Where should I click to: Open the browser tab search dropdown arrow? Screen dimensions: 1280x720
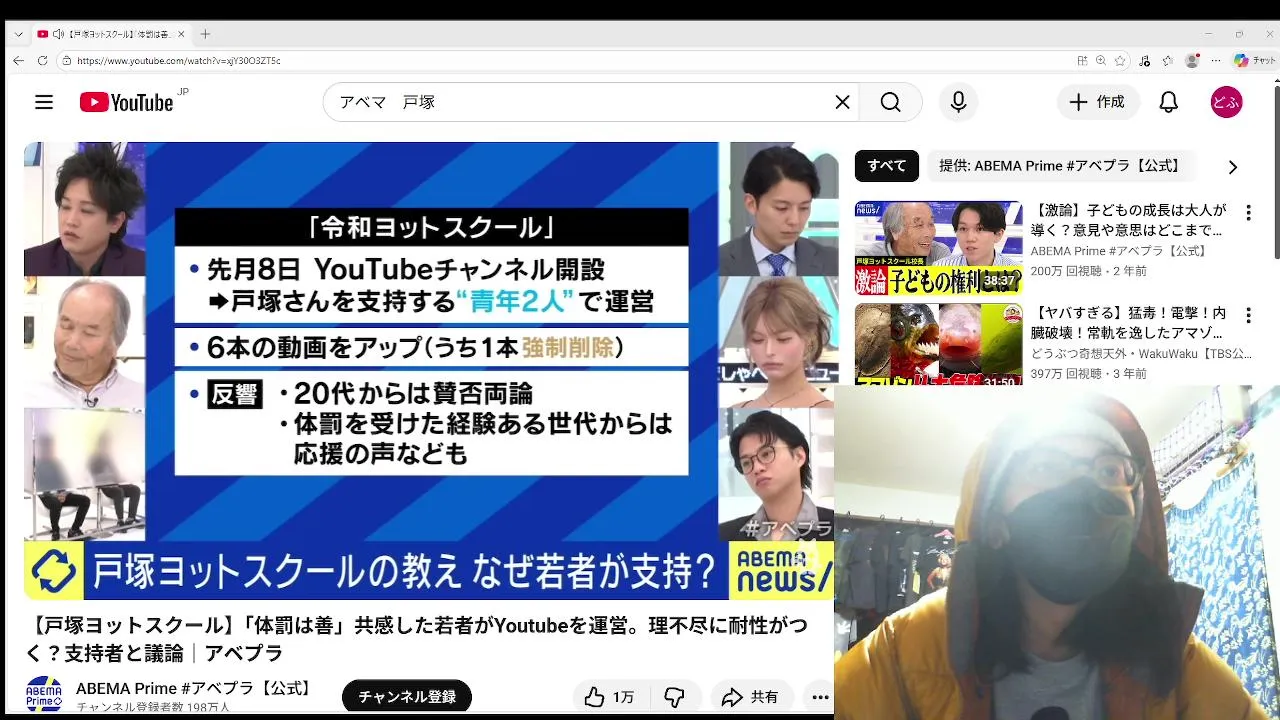click(18, 34)
